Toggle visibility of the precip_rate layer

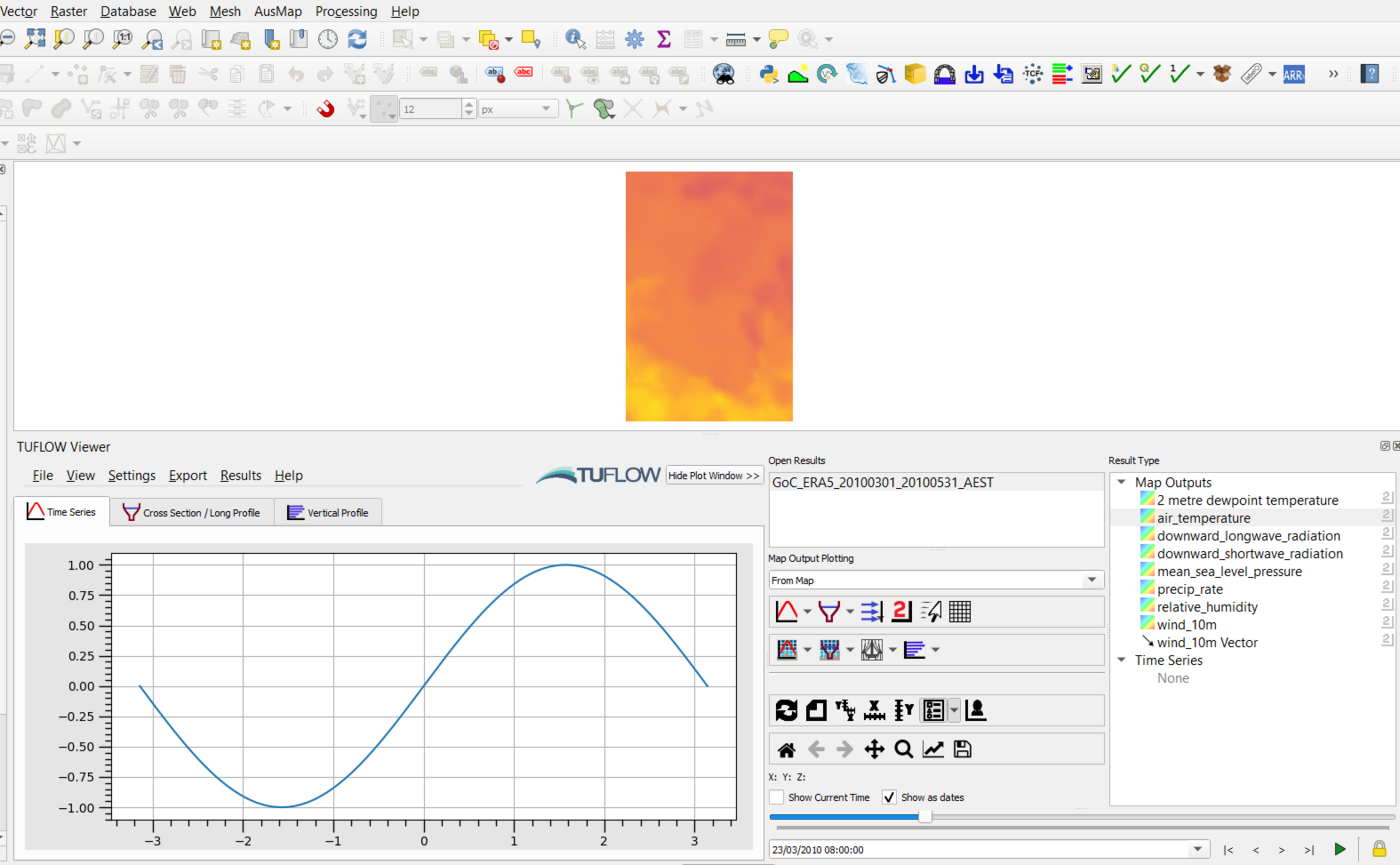point(1147,589)
